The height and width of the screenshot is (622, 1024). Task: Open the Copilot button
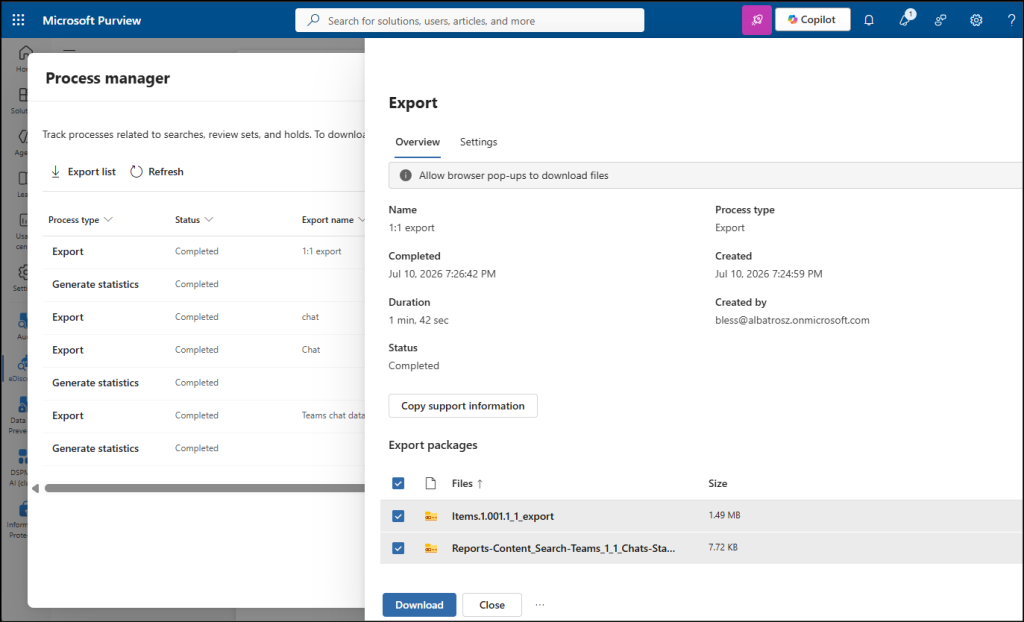812,20
